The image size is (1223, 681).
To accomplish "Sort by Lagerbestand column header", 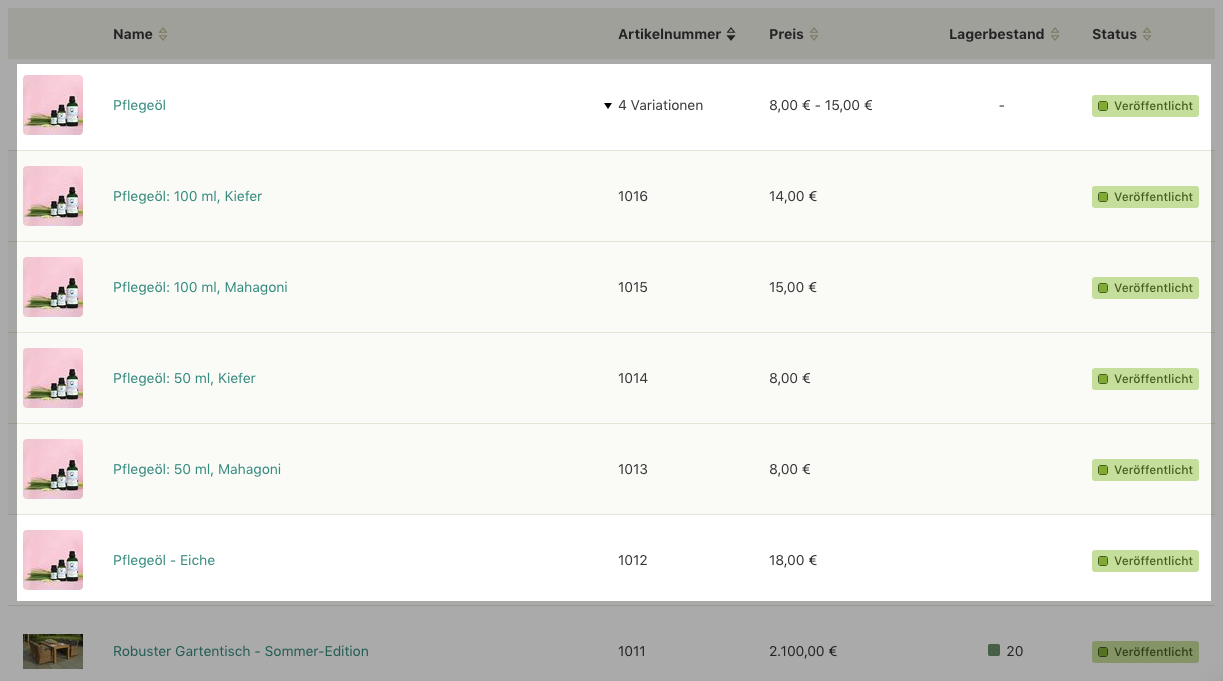I will tap(1003, 34).
